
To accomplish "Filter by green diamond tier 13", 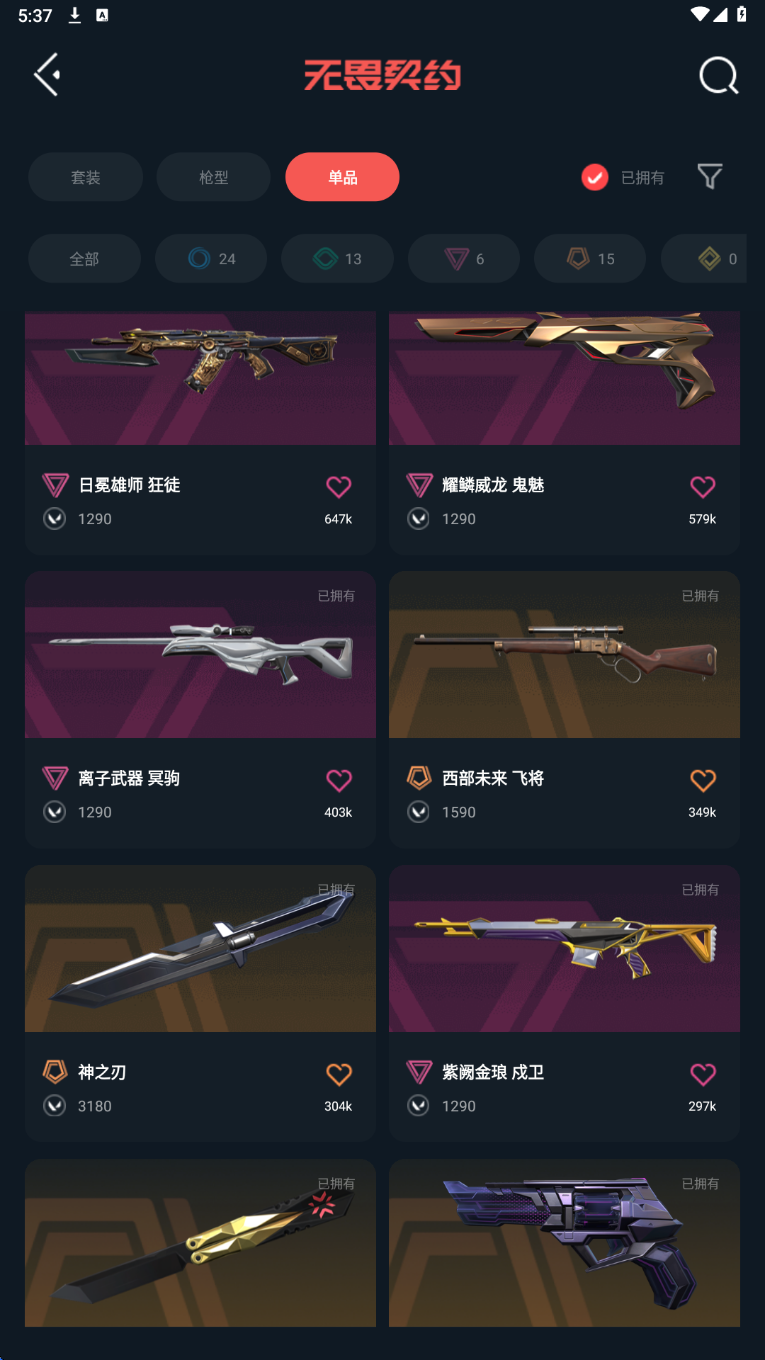I will [337, 259].
